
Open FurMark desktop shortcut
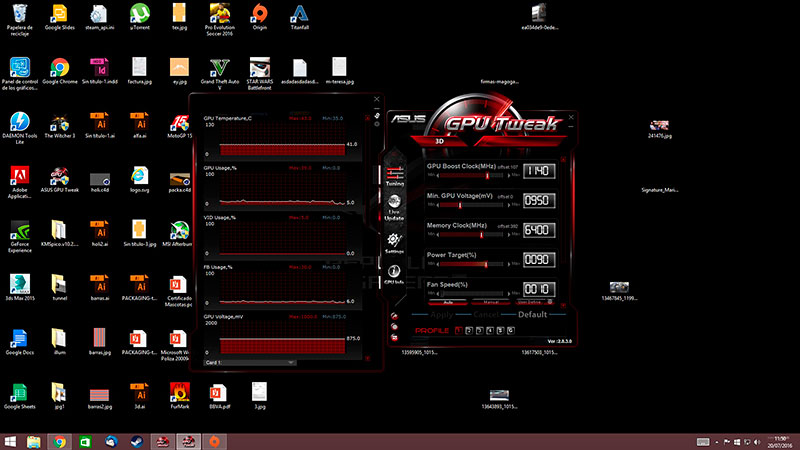click(x=179, y=391)
